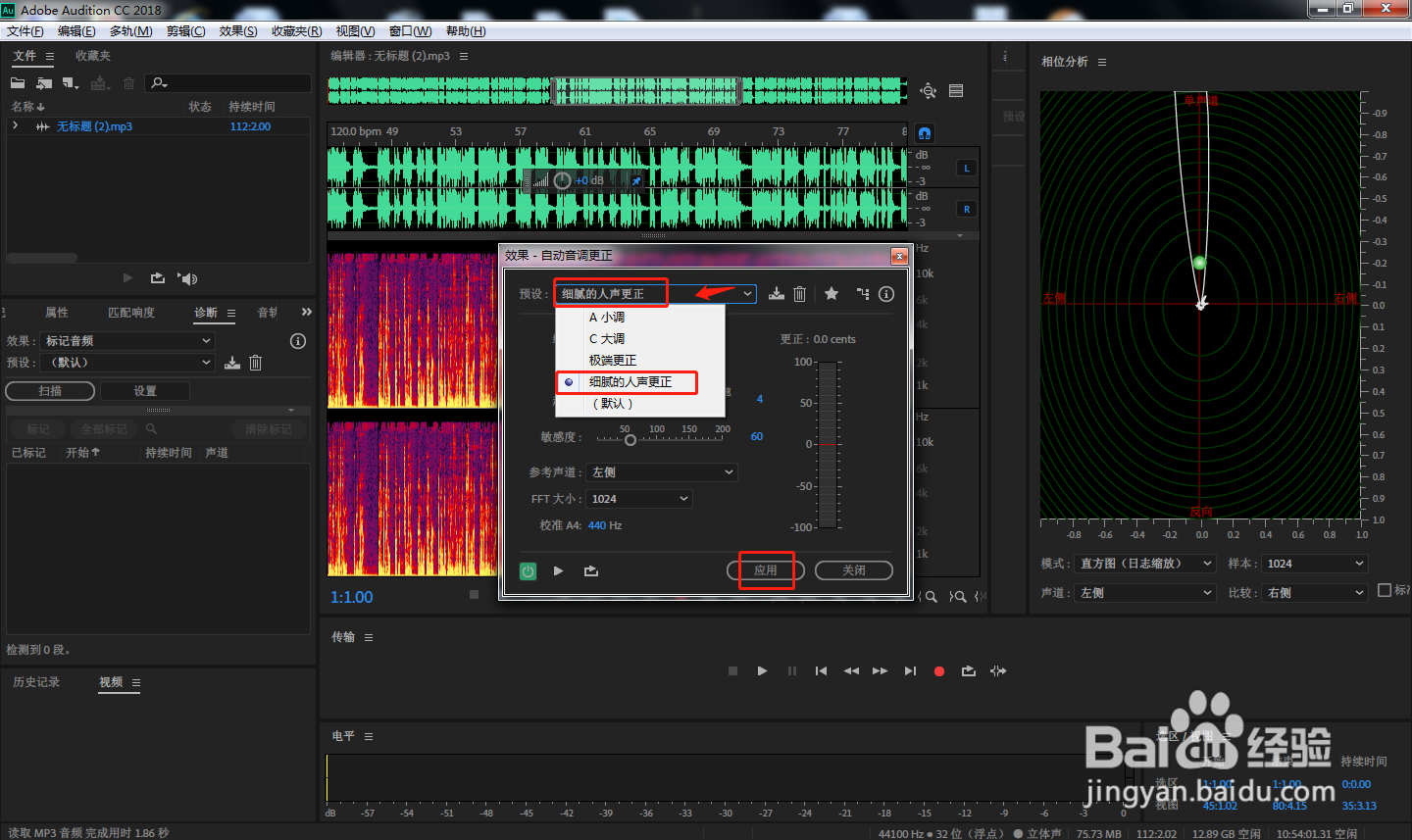The width and height of the screenshot is (1412, 840).
Task: Click the auto-play speaker icon in Files panel
Action: (x=187, y=278)
